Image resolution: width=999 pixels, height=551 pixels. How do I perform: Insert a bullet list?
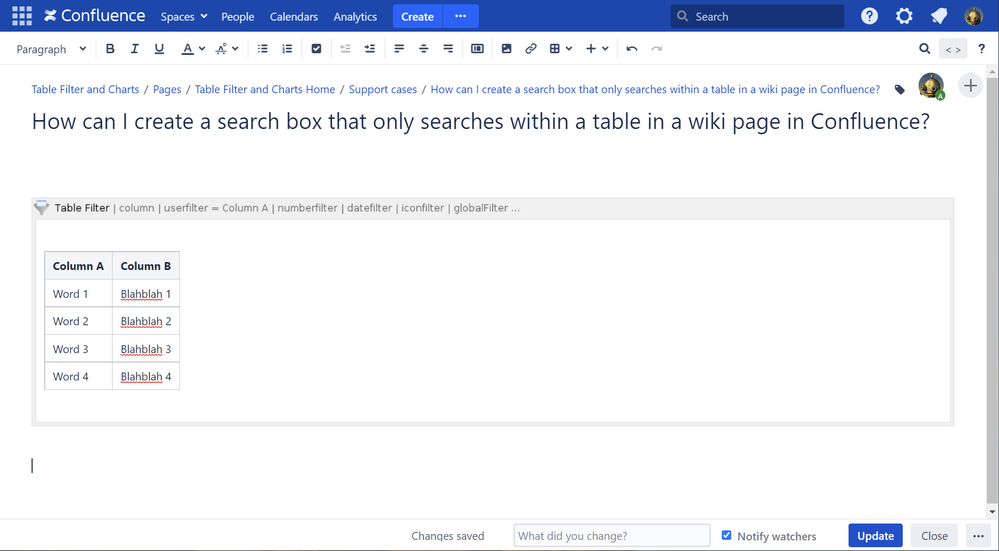click(262, 48)
